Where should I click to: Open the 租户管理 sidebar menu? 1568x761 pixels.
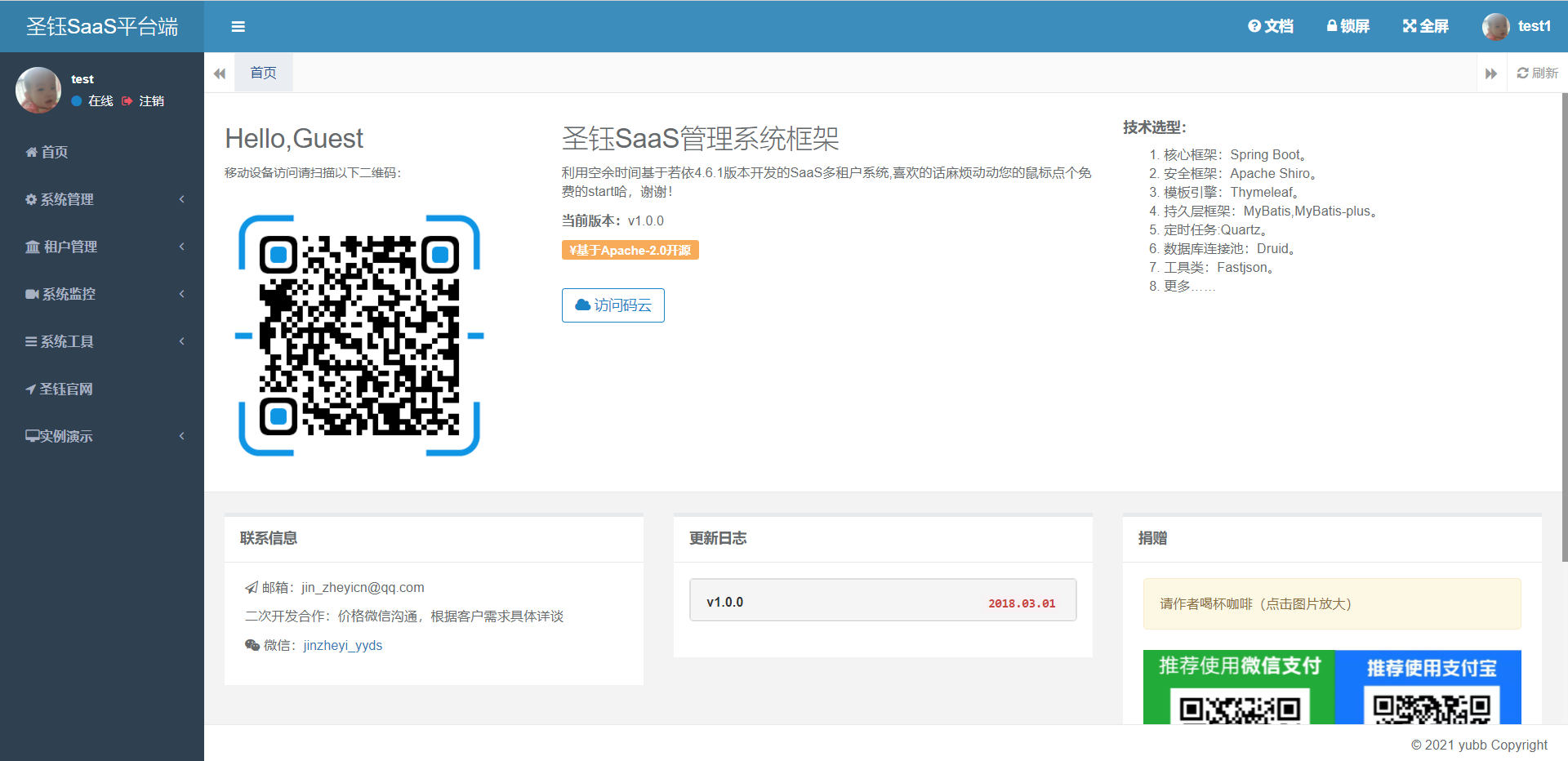tap(102, 247)
